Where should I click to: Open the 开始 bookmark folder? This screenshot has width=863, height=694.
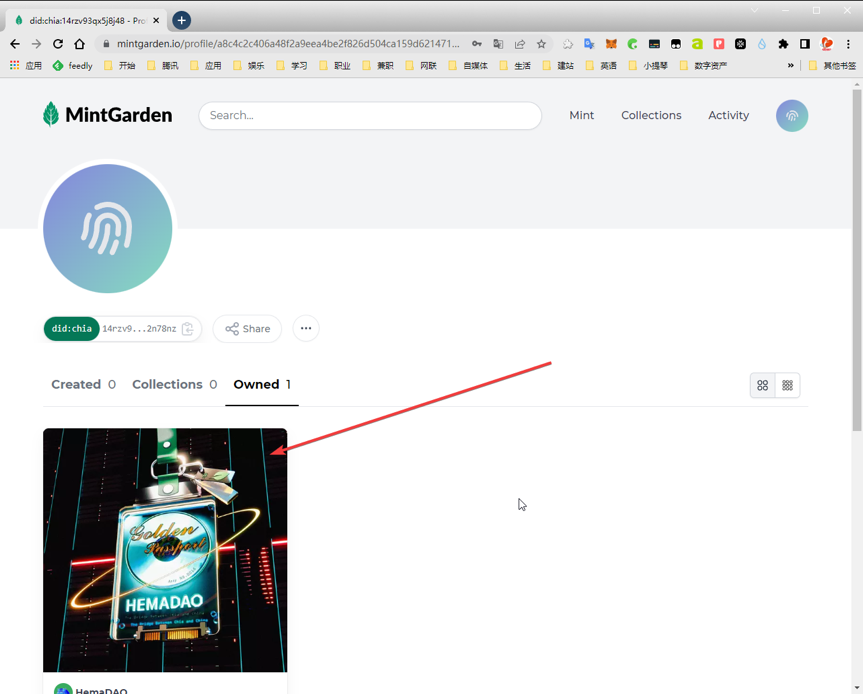[x=119, y=65]
